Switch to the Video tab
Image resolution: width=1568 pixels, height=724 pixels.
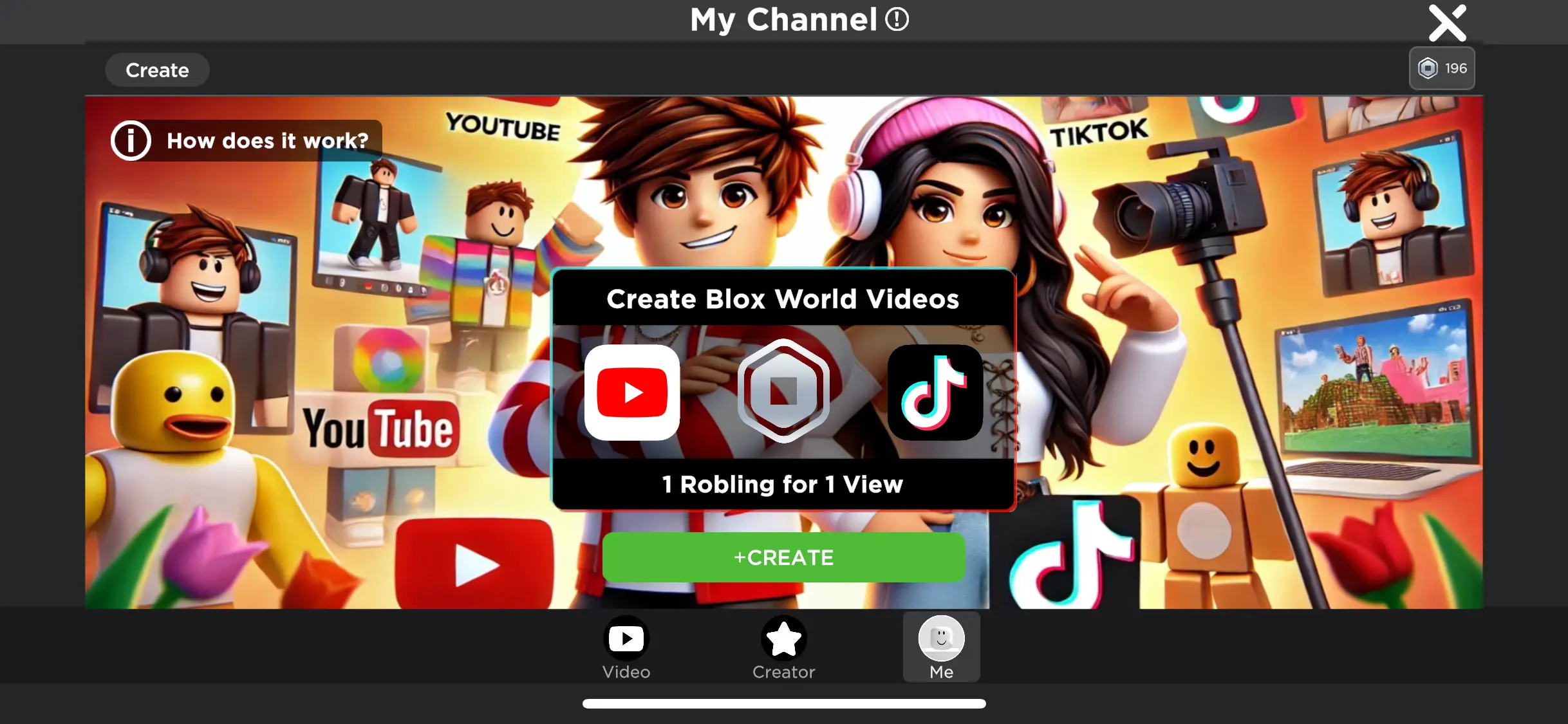click(626, 647)
